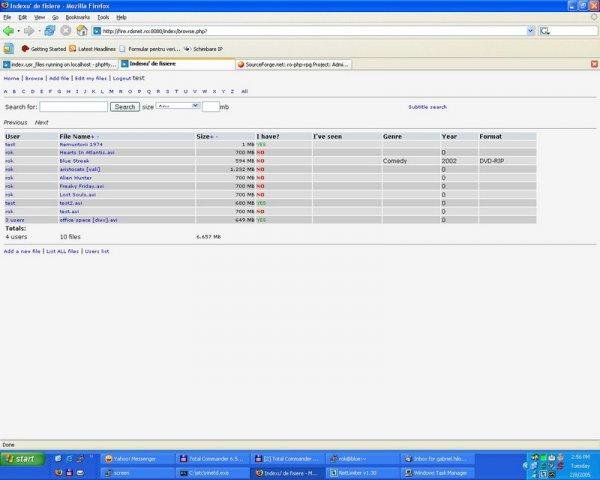Focus the size in mb input field
Viewport: 600px width, 480px height.
click(x=210, y=106)
